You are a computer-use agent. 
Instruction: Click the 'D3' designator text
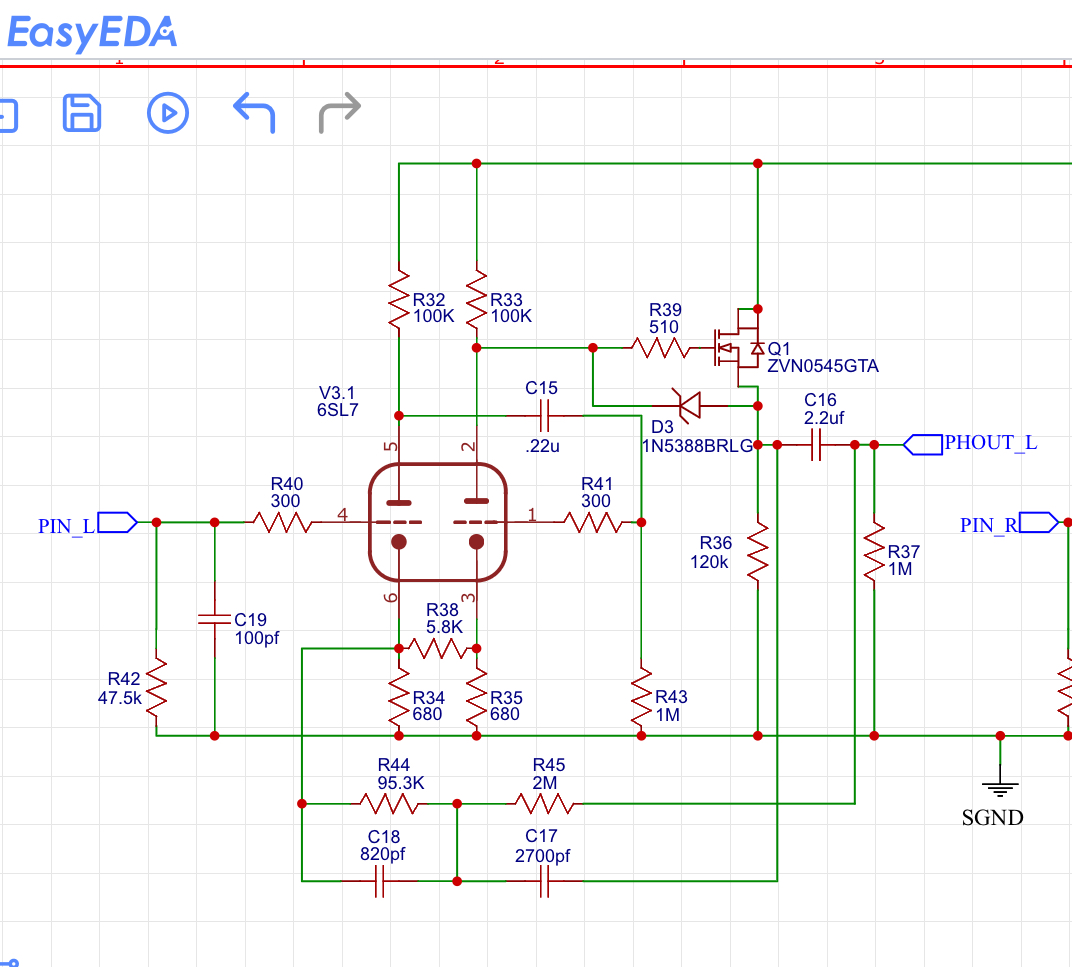click(x=662, y=427)
